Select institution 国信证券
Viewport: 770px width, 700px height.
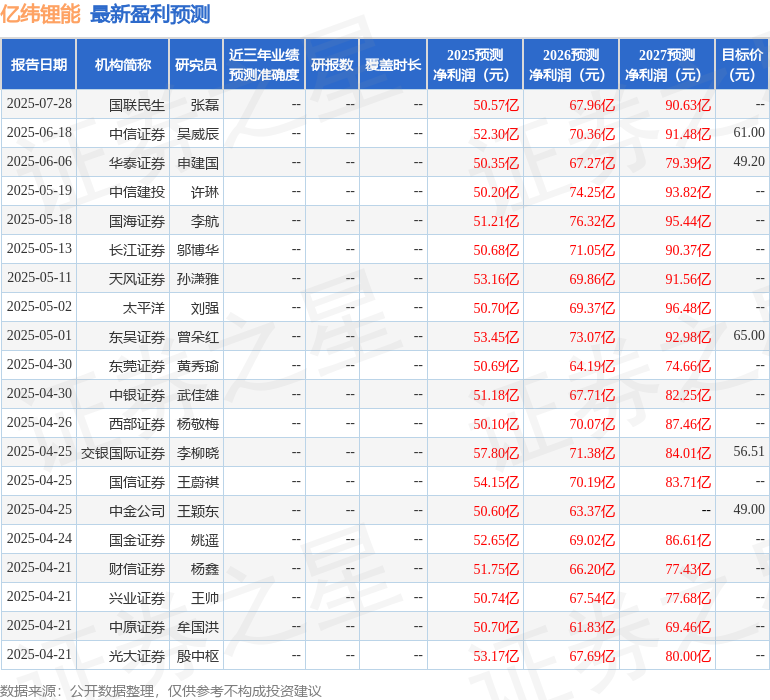pyautogui.click(x=137, y=481)
